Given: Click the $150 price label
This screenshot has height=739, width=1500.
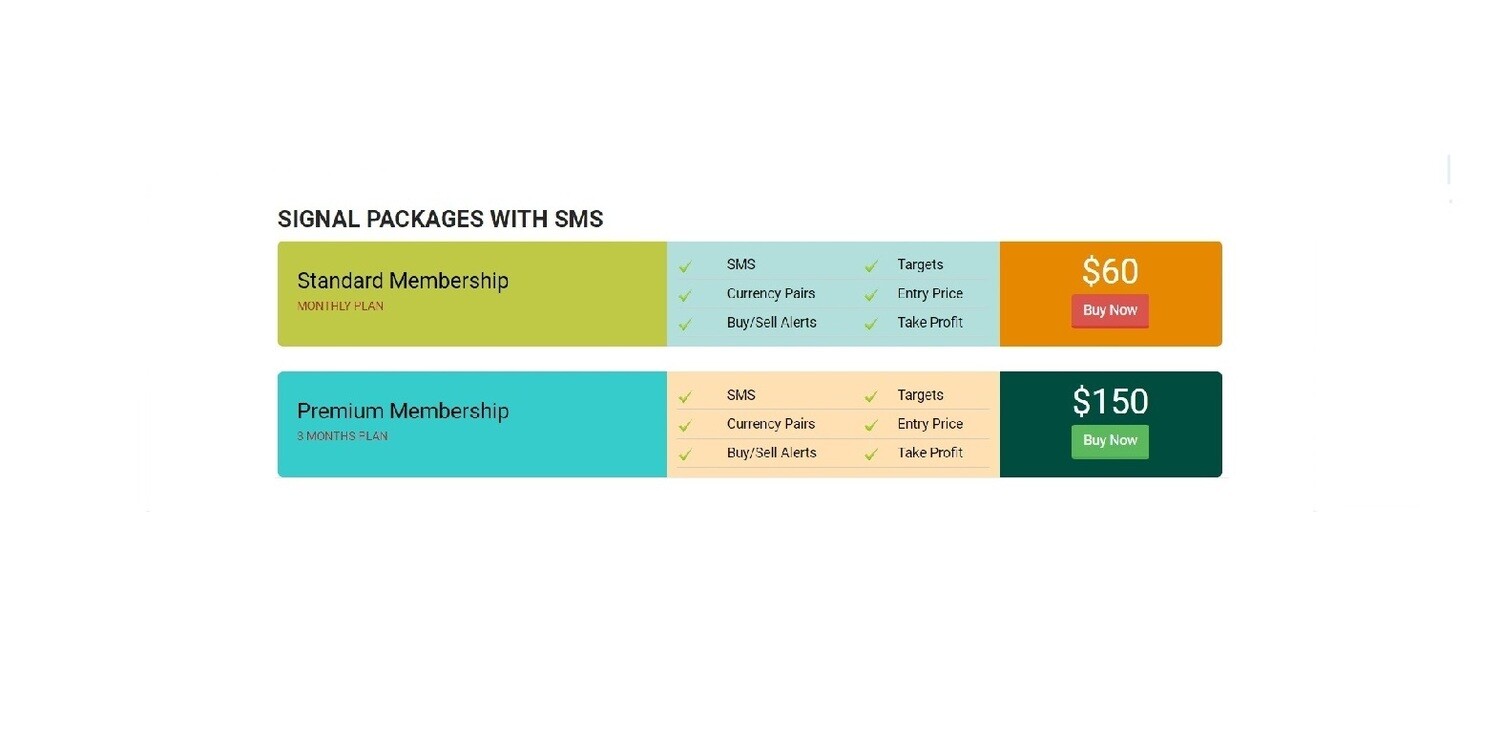Looking at the screenshot, I should coord(1110,402).
